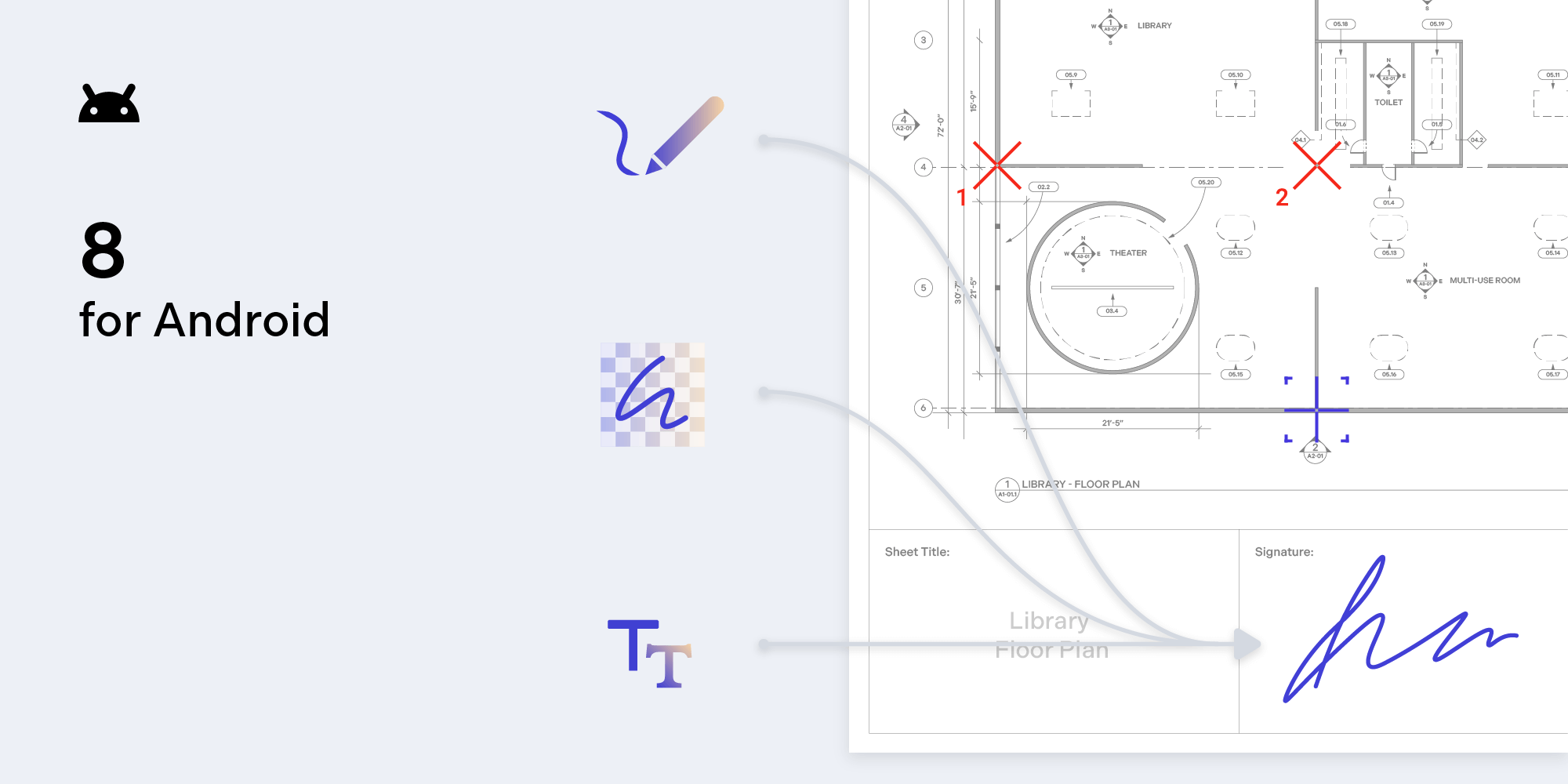Screen dimensions: 1568x784
Task: Click the tag 05.15
Action: click(x=1236, y=375)
